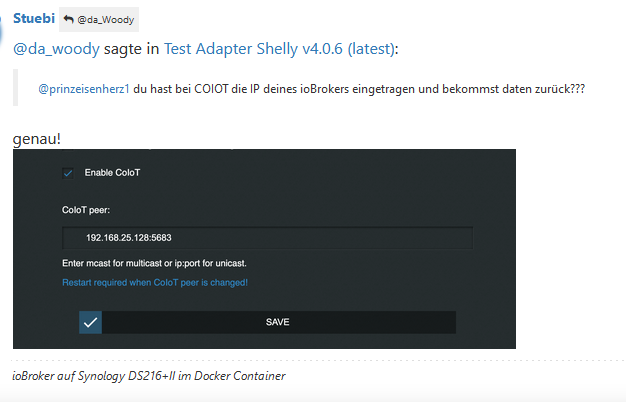Open Stuebi's user profile
Viewport: 626px width, 402px height.
click(34, 18)
